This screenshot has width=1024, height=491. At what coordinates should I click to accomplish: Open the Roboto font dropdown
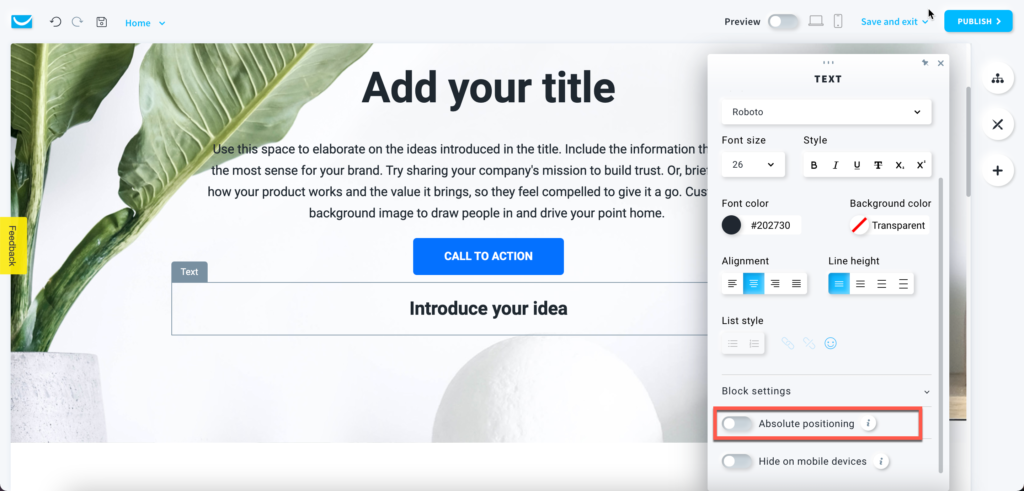tap(826, 112)
